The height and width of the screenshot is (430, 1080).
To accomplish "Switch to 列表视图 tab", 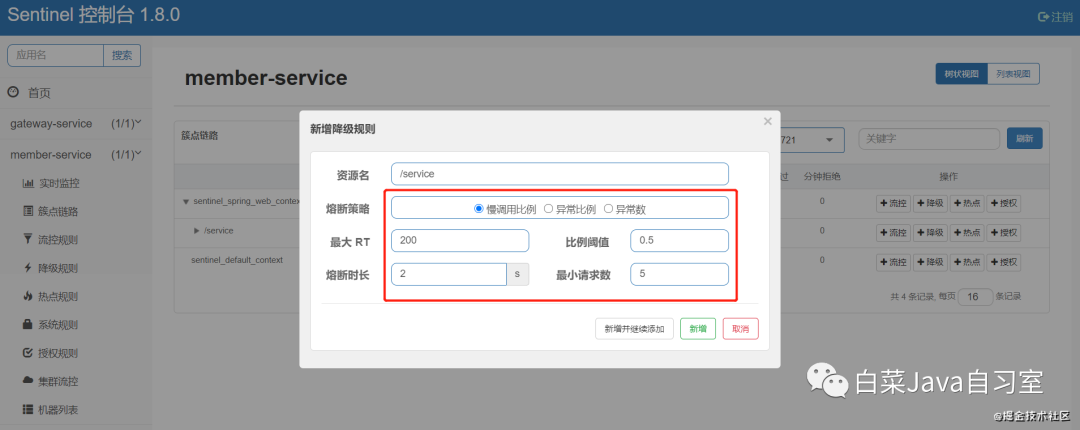I will pyautogui.click(x=1013, y=74).
